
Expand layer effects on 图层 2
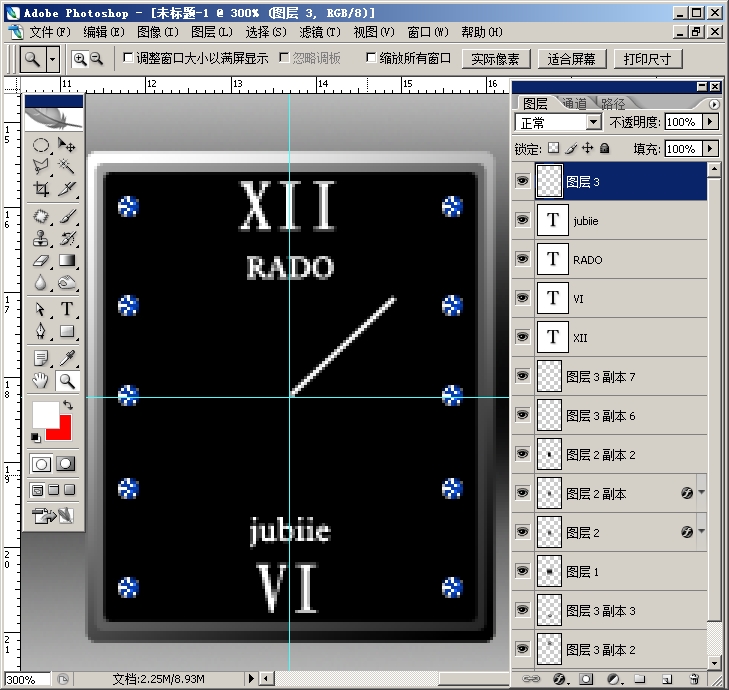[x=702, y=531]
